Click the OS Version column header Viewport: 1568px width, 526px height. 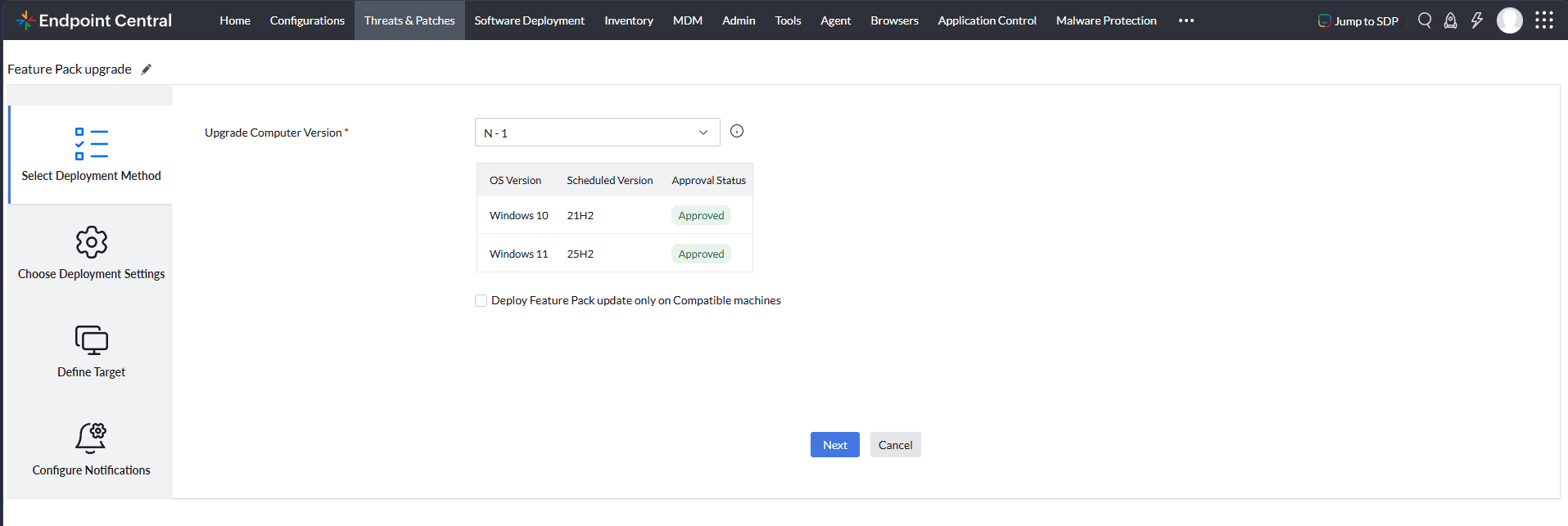(516, 181)
